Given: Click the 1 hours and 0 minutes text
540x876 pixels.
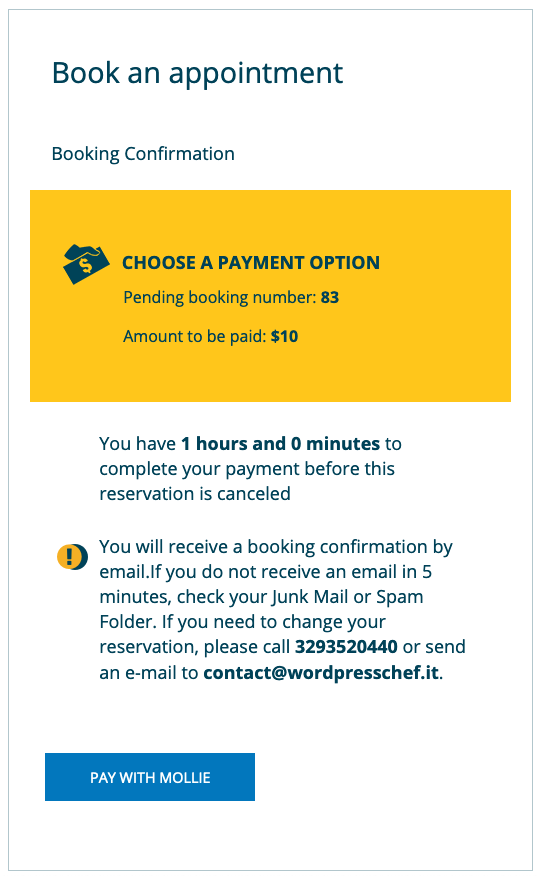Looking at the screenshot, I should tap(280, 444).
